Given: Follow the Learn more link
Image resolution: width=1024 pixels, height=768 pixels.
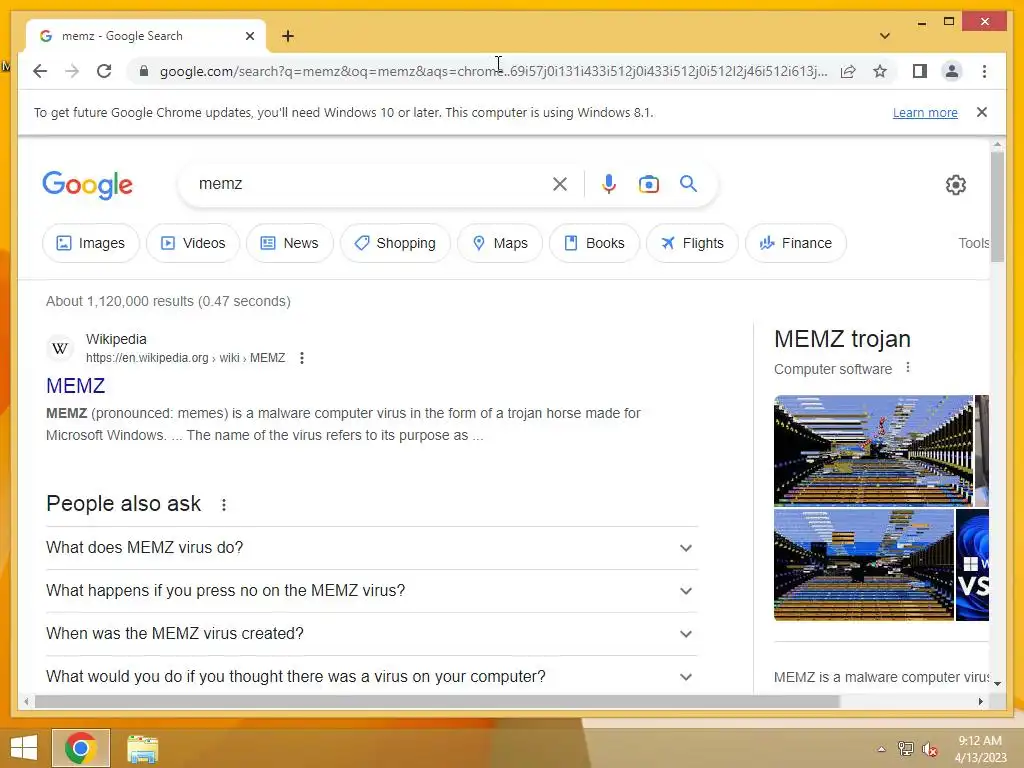Looking at the screenshot, I should point(925,112).
